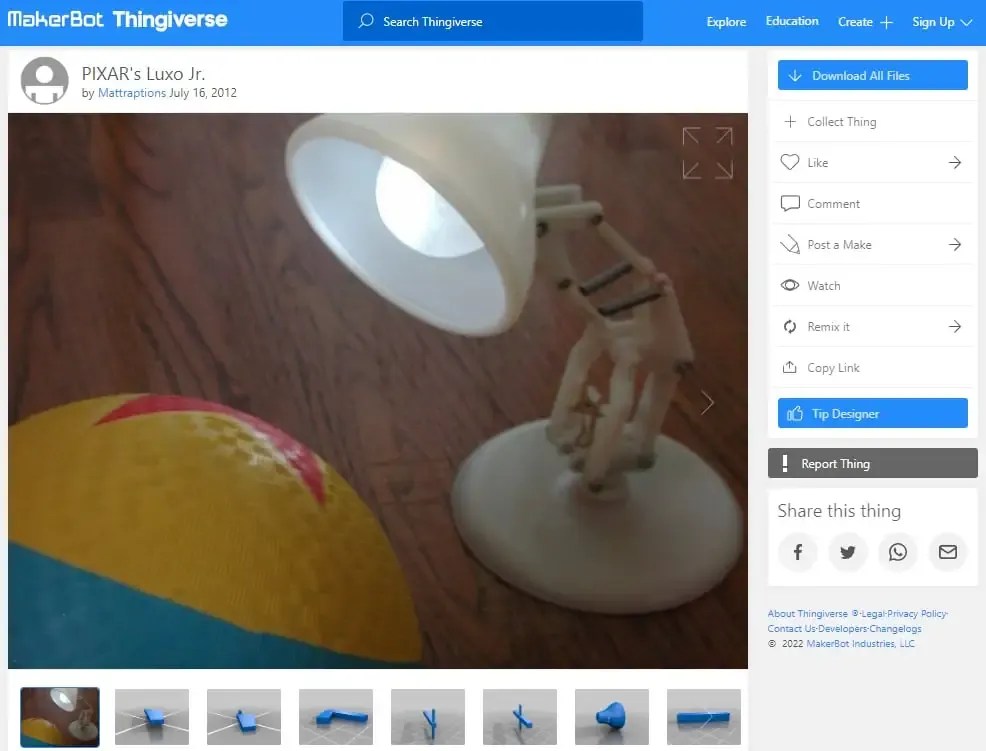
Task: Copy the link using the Copy Link icon
Action: (791, 367)
